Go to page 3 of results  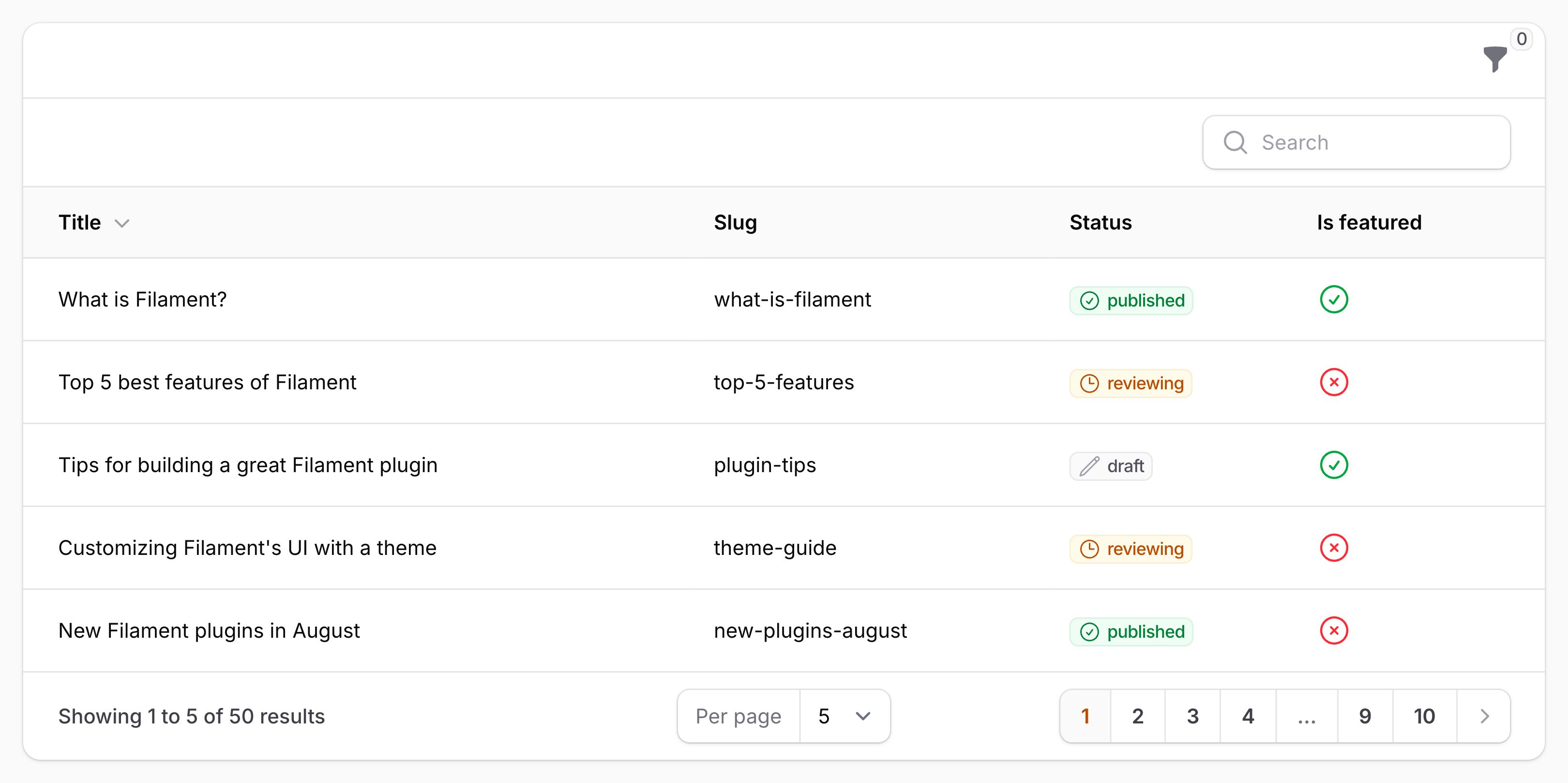click(x=1192, y=716)
